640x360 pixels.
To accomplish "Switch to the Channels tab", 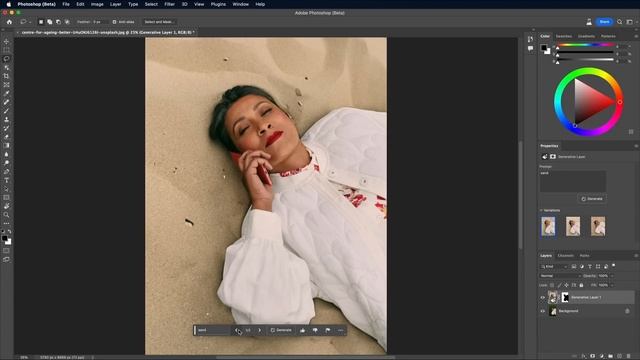I will [x=566, y=256].
